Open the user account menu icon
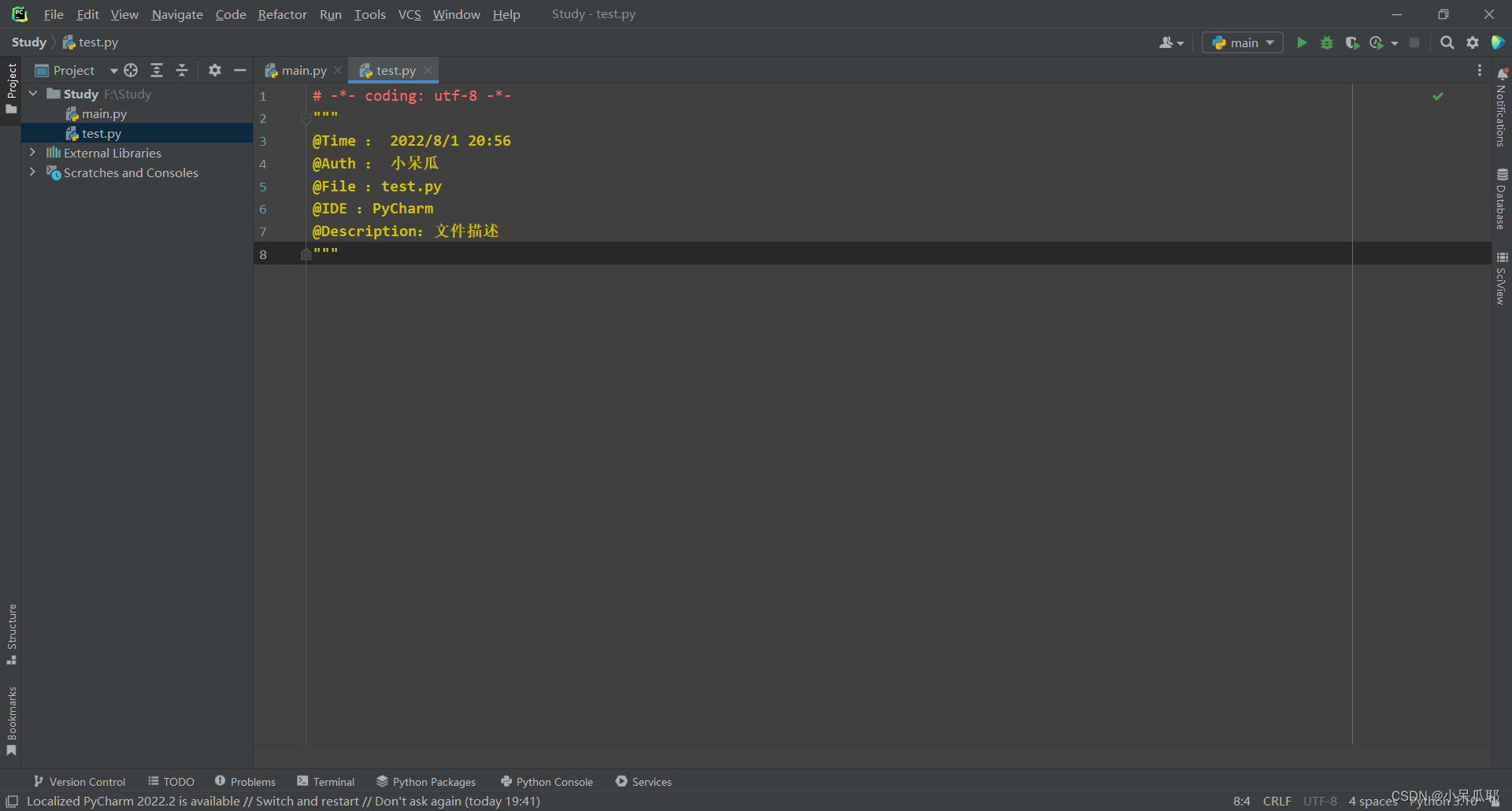The width and height of the screenshot is (1512, 811). (x=1171, y=43)
